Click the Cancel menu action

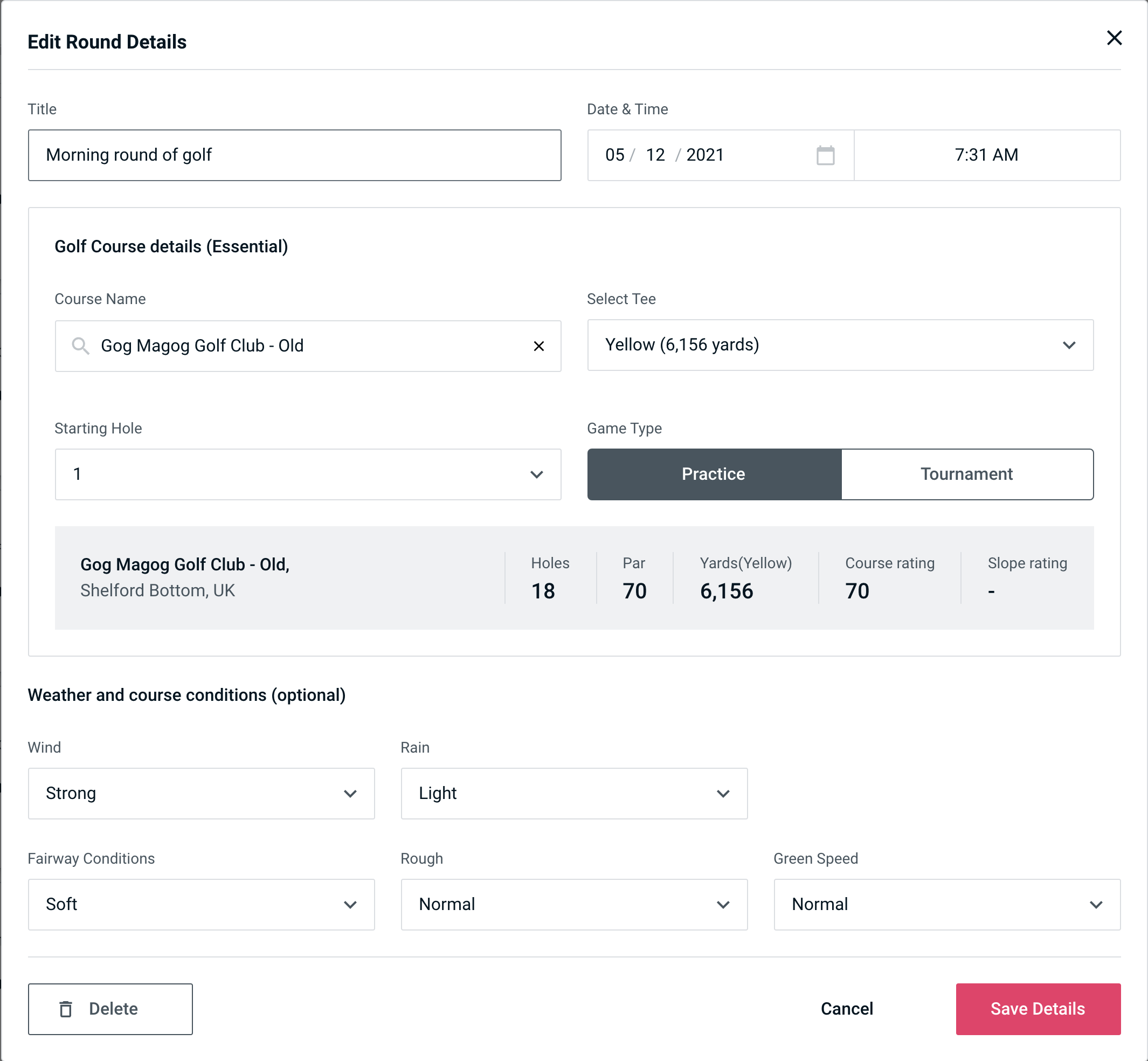click(846, 1008)
